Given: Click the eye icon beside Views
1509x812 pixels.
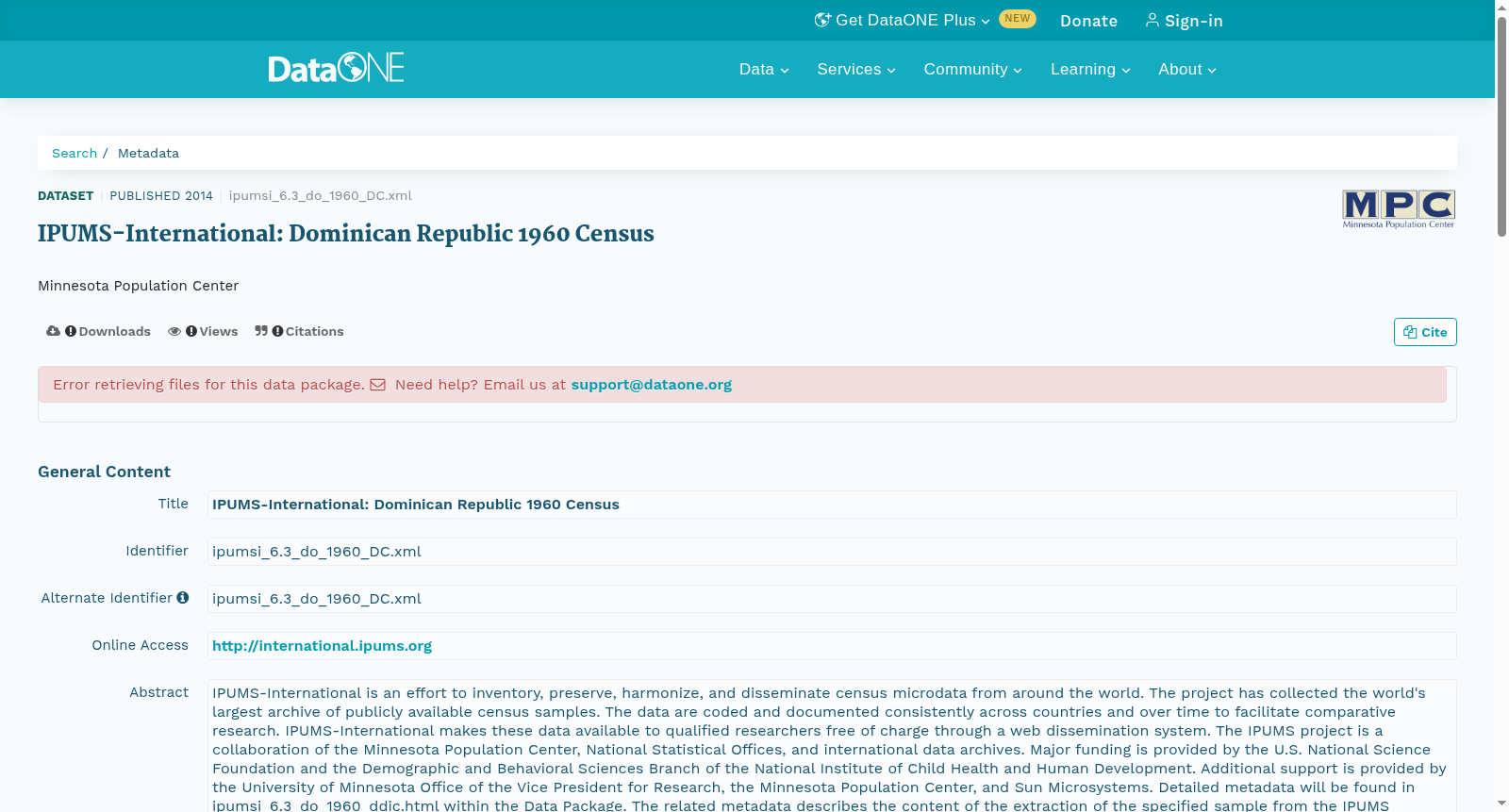Looking at the screenshot, I should pyautogui.click(x=174, y=331).
